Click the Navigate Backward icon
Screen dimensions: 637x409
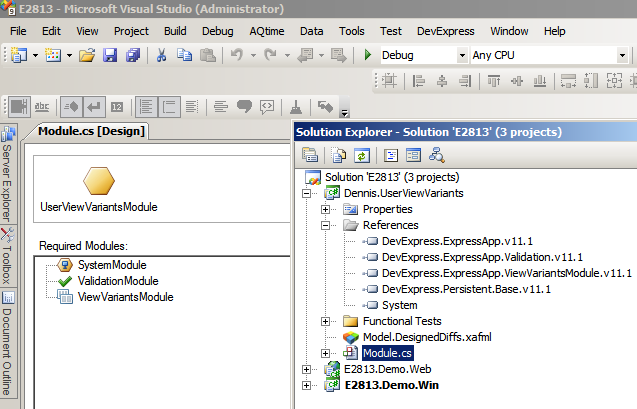[305, 55]
